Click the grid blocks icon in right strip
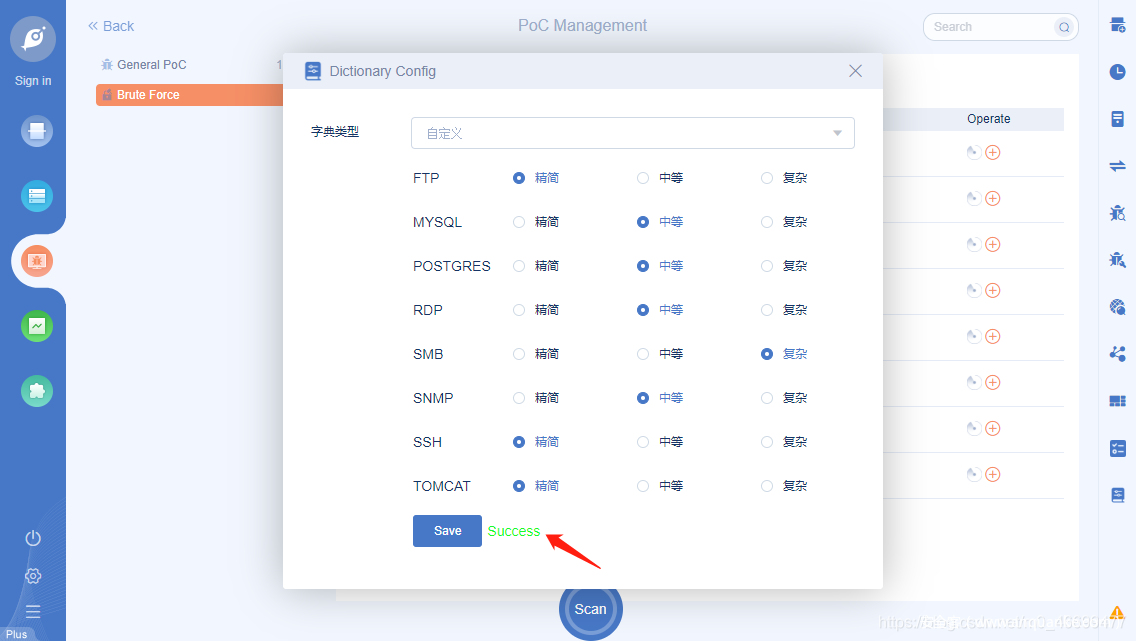 point(1118,401)
